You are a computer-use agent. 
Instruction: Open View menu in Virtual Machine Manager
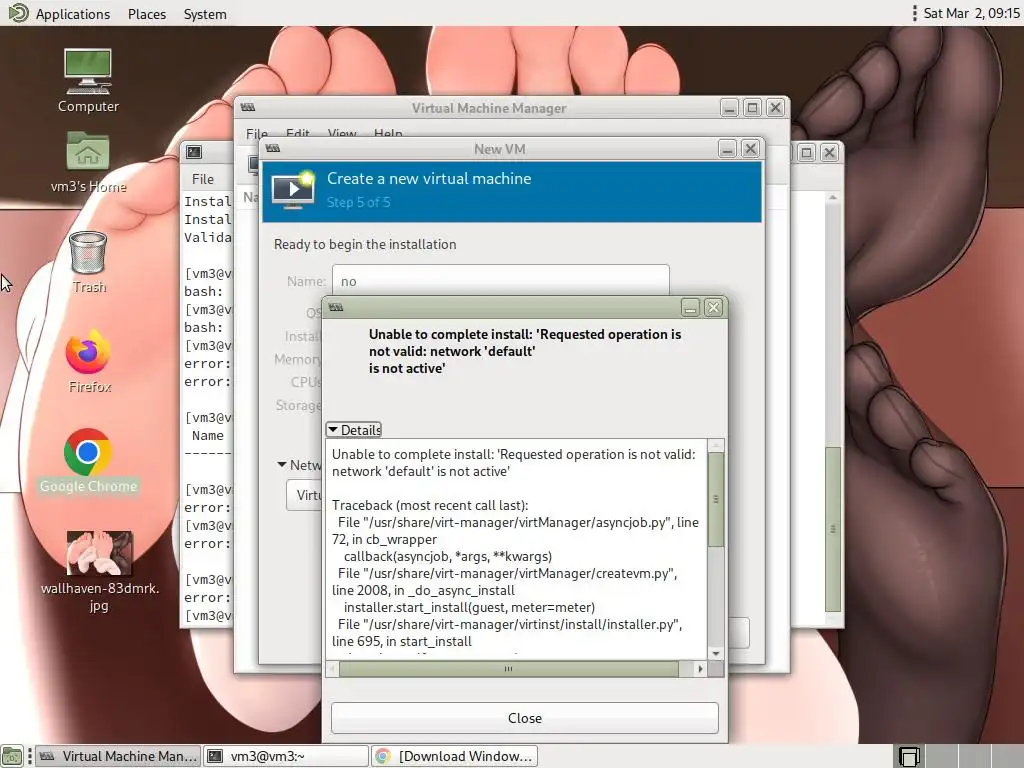[342, 133]
